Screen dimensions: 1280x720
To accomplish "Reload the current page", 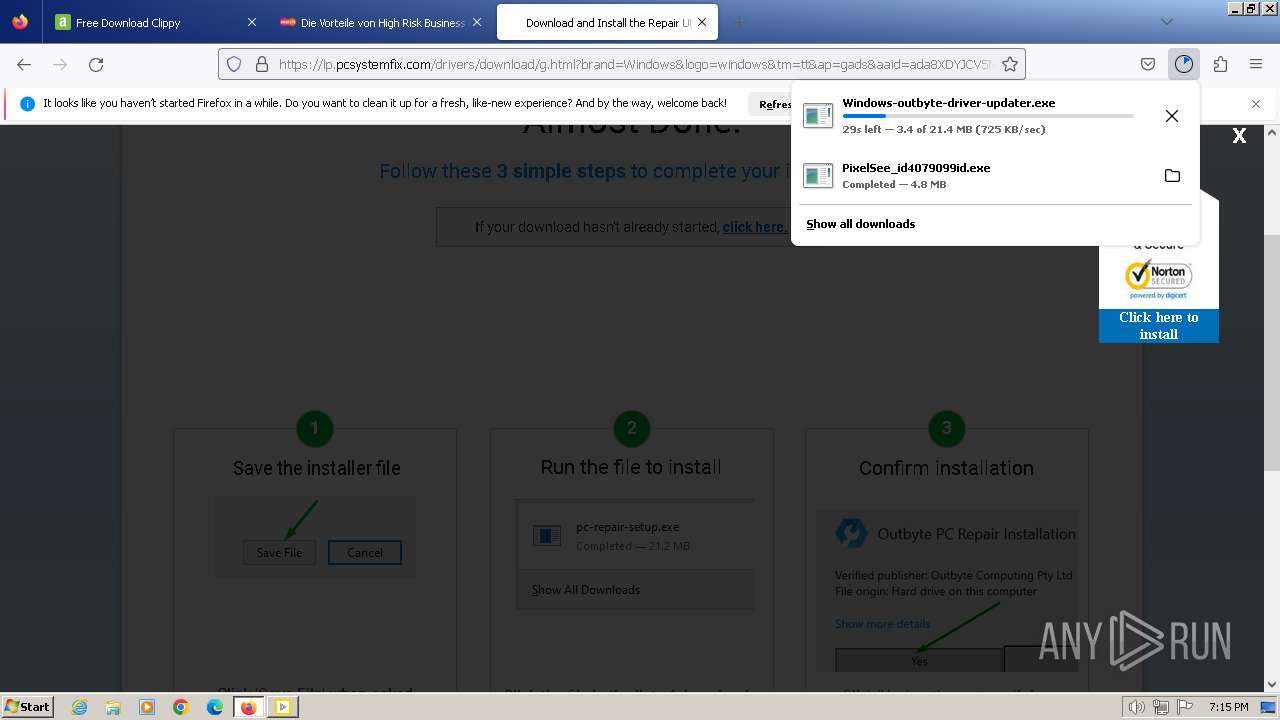I will tap(96, 64).
